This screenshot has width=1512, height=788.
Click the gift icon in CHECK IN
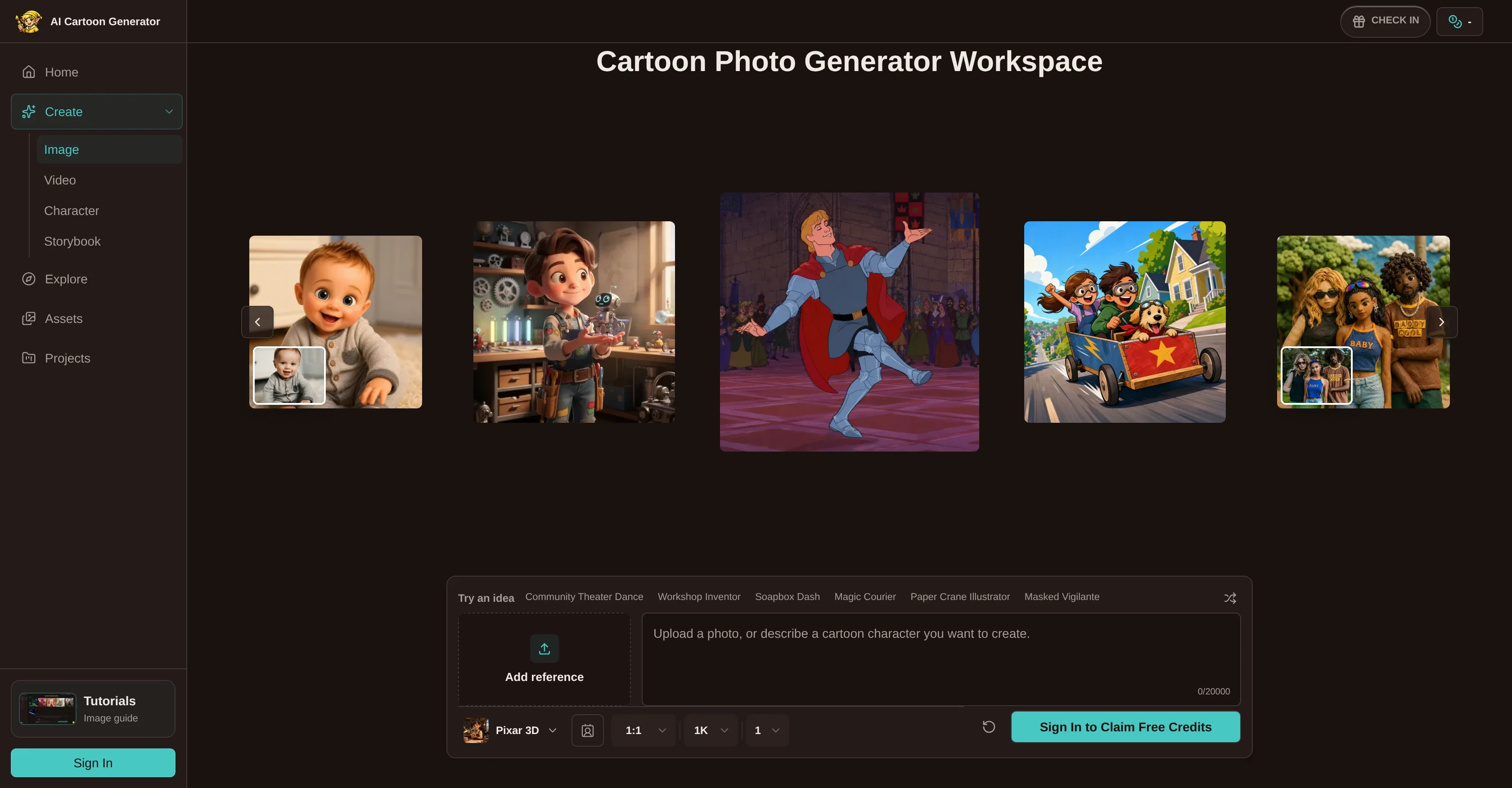[x=1359, y=22]
